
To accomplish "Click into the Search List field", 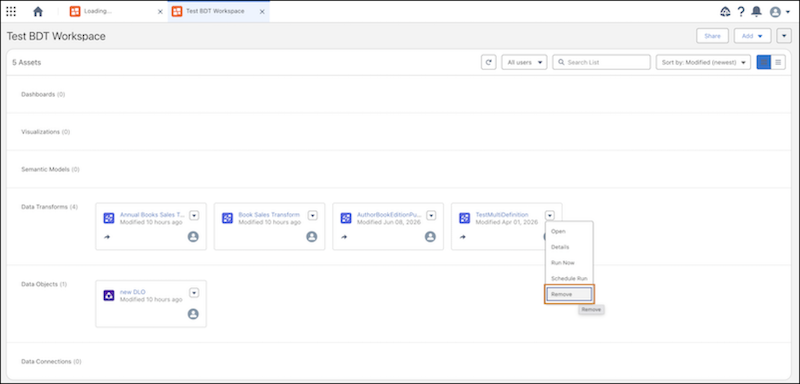I will coord(602,62).
